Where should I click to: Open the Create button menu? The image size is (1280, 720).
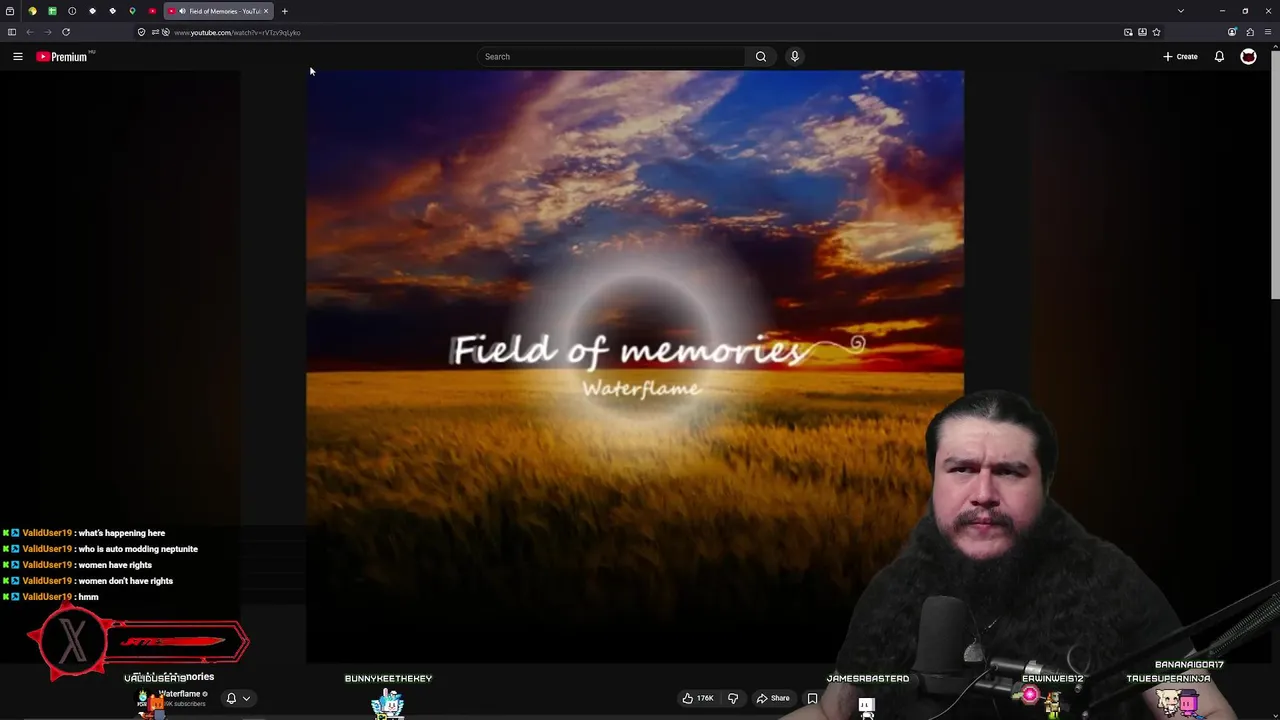click(x=1180, y=57)
